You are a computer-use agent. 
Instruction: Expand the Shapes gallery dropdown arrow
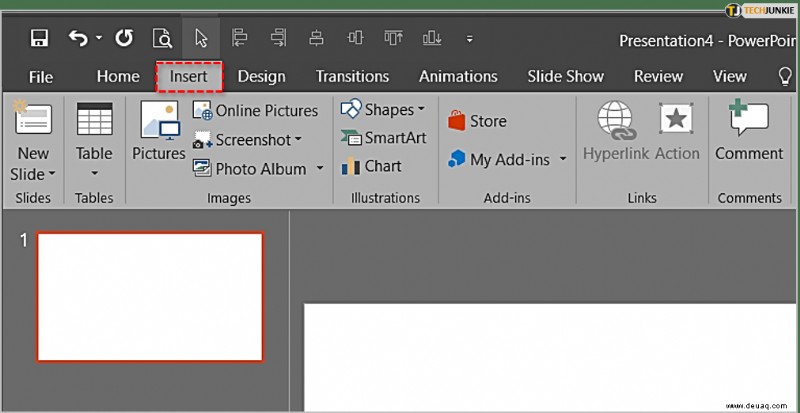click(421, 109)
